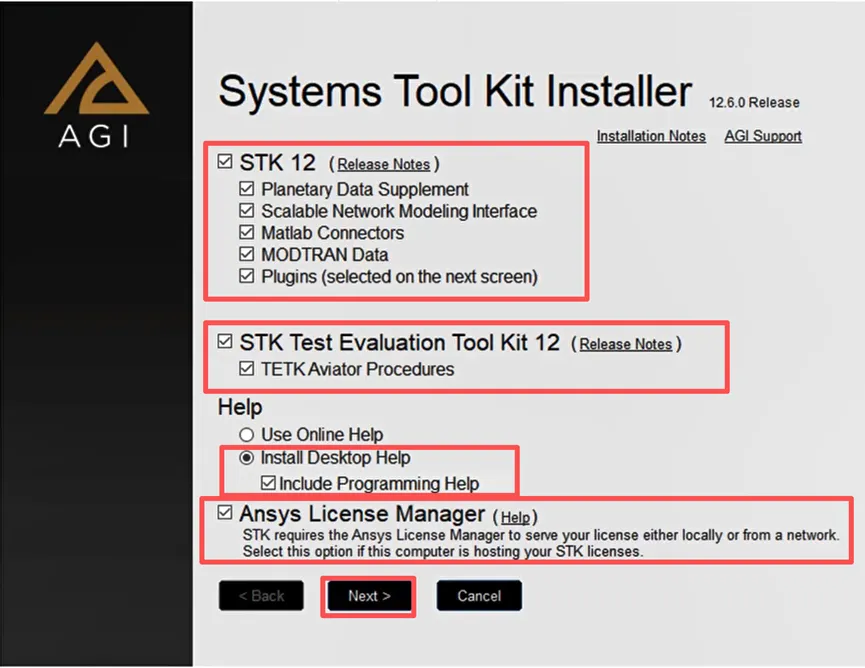Select Install Desktop Help radio button
Viewport: 865px width, 668px height.
tap(247, 458)
